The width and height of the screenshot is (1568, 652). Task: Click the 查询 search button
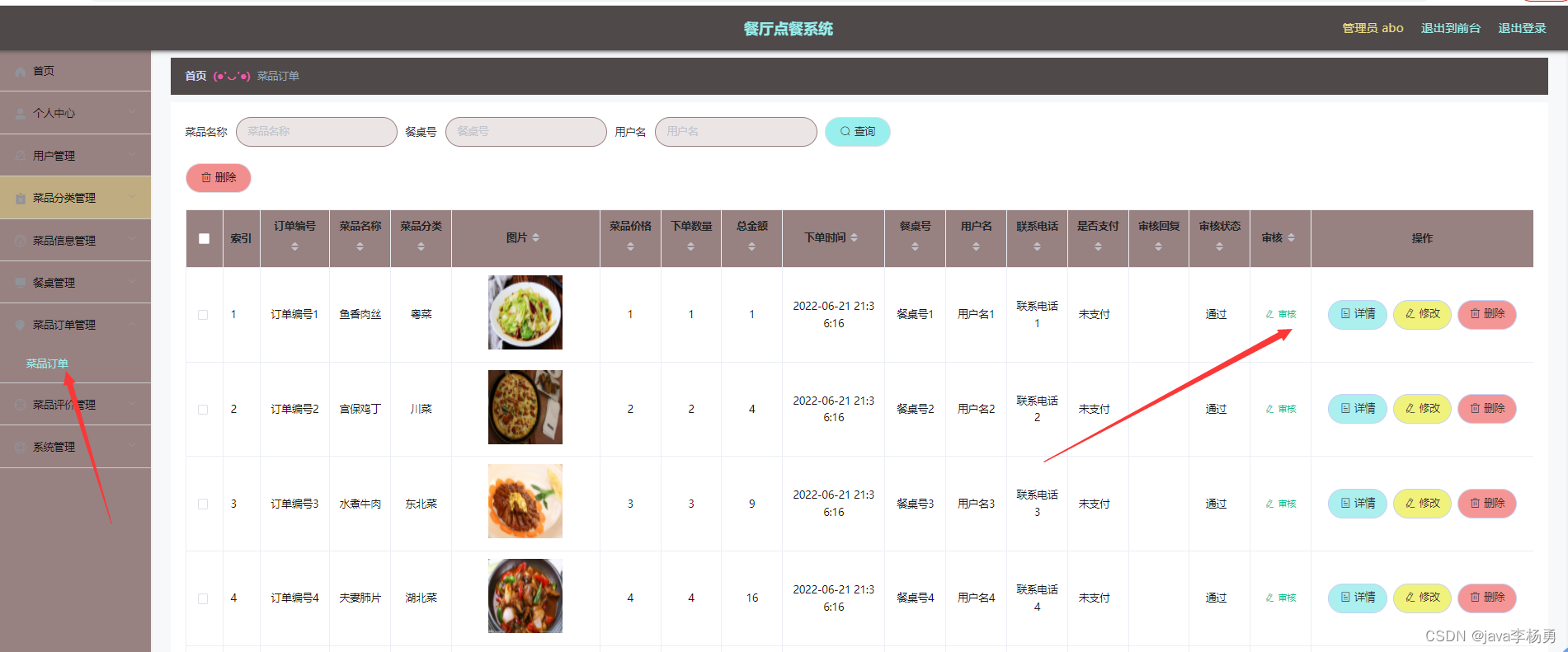click(x=857, y=132)
